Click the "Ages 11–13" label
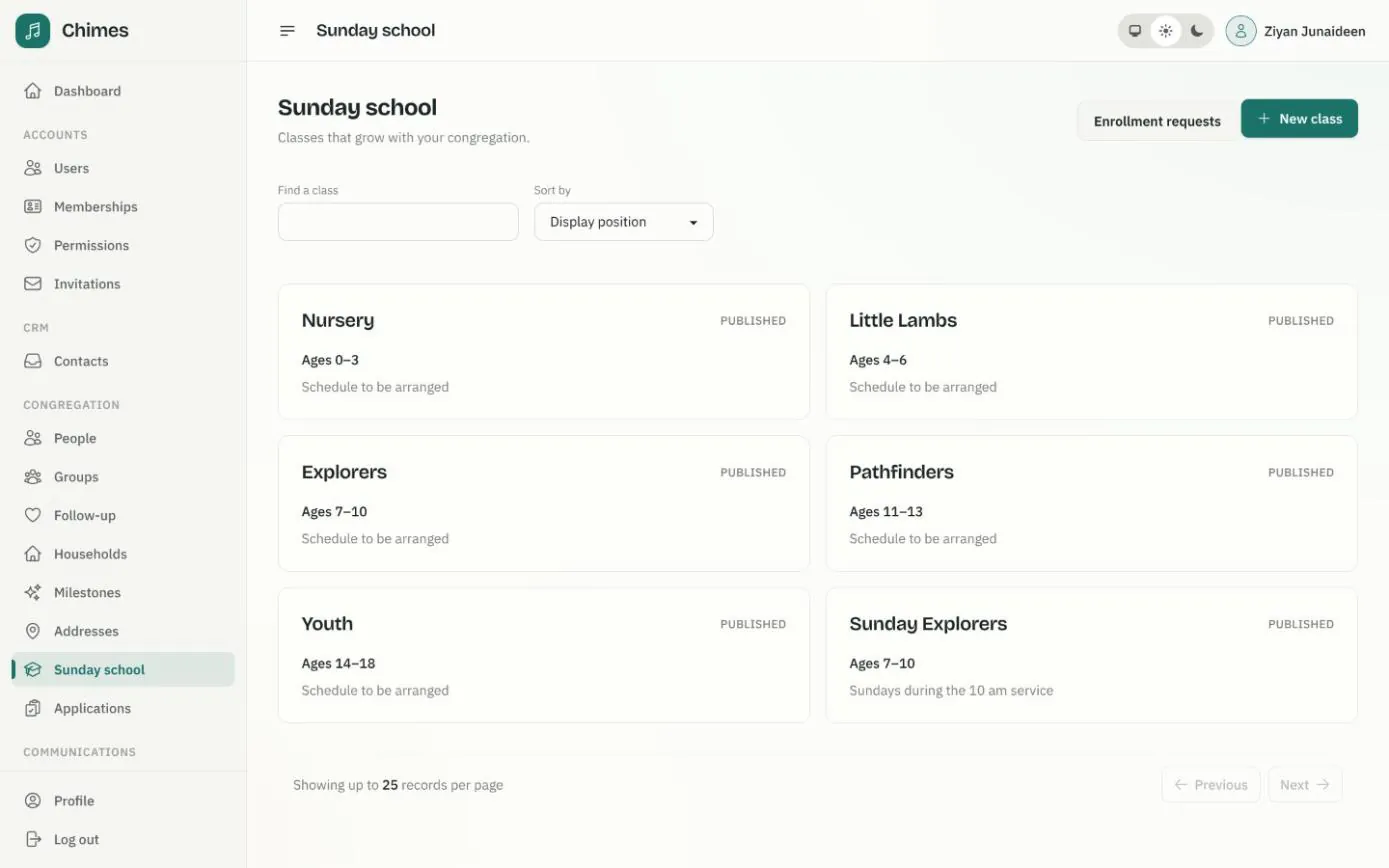 pos(886,511)
